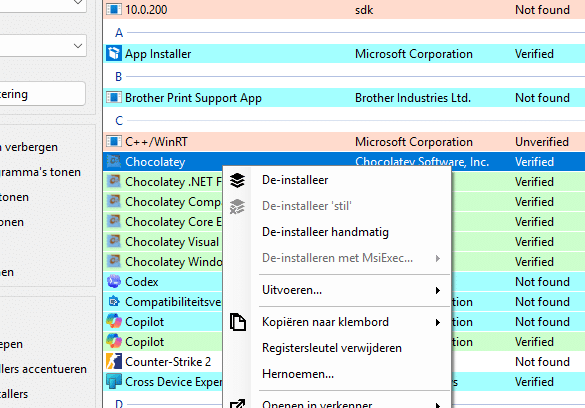Viewport: 585px width, 408px height.
Task: Select the Brother Print Support App entry
Action: coord(193,98)
